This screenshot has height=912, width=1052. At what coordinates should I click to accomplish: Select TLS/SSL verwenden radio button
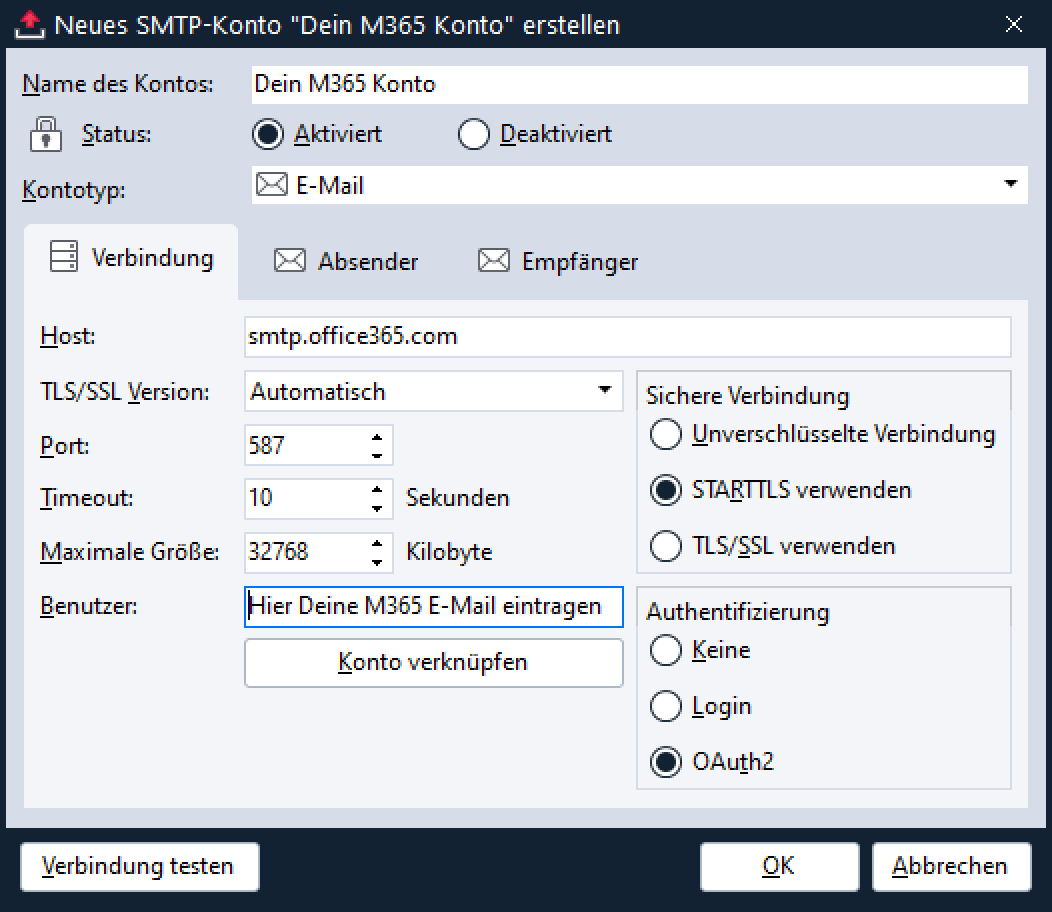click(x=665, y=546)
